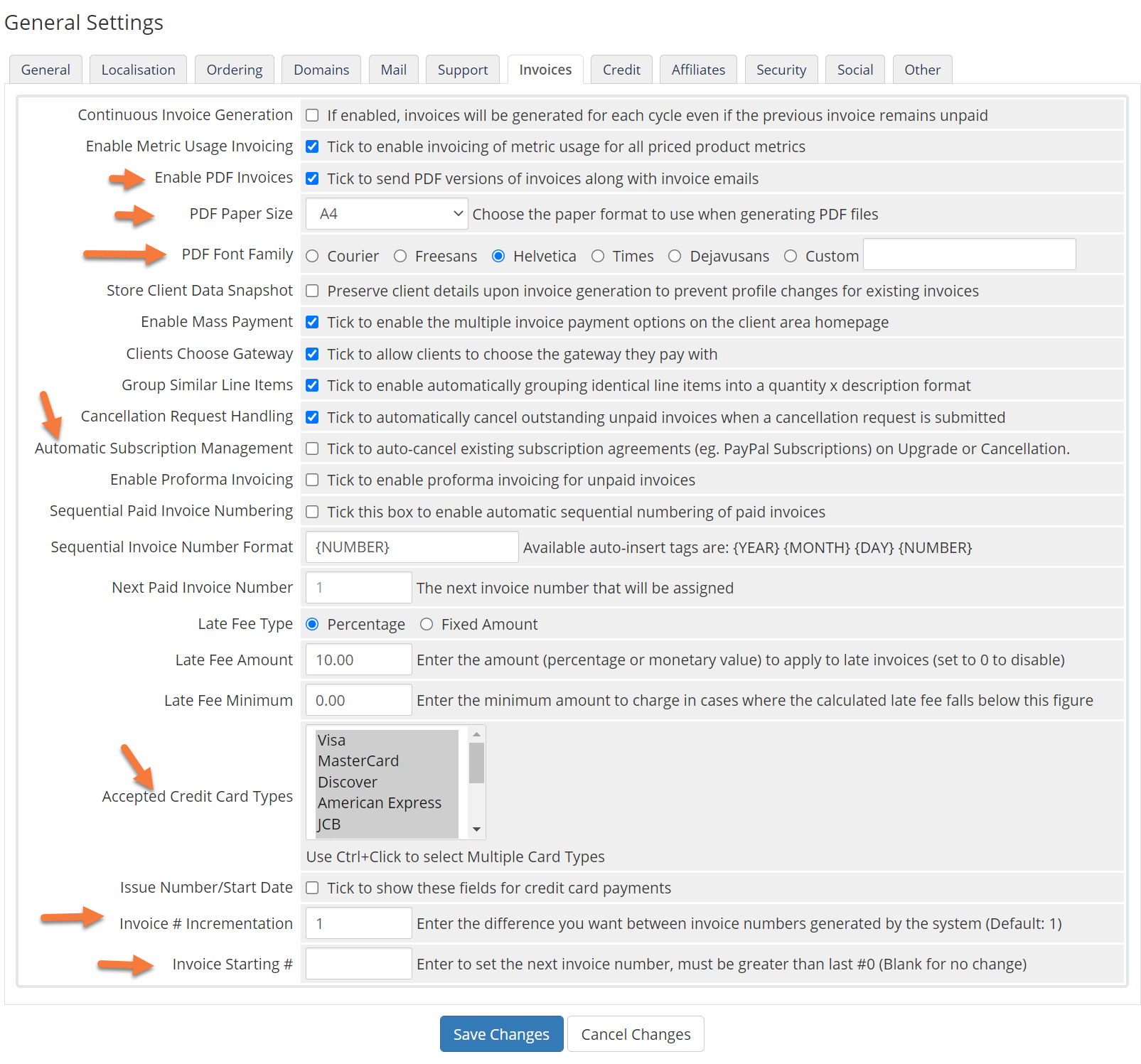Go to the Affiliates tab

(x=698, y=70)
